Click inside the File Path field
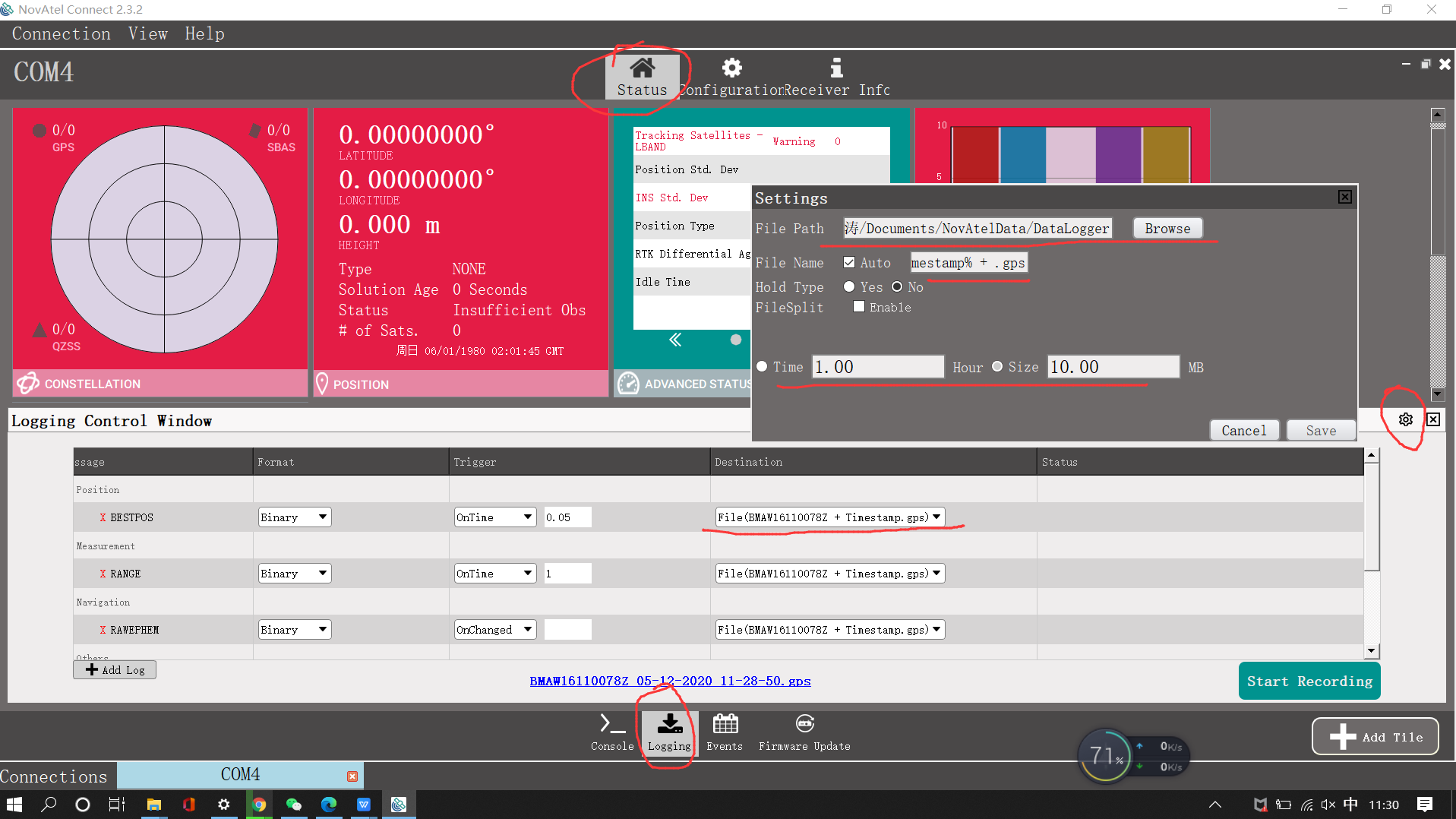Viewport: 1456px width, 819px height. 976,228
